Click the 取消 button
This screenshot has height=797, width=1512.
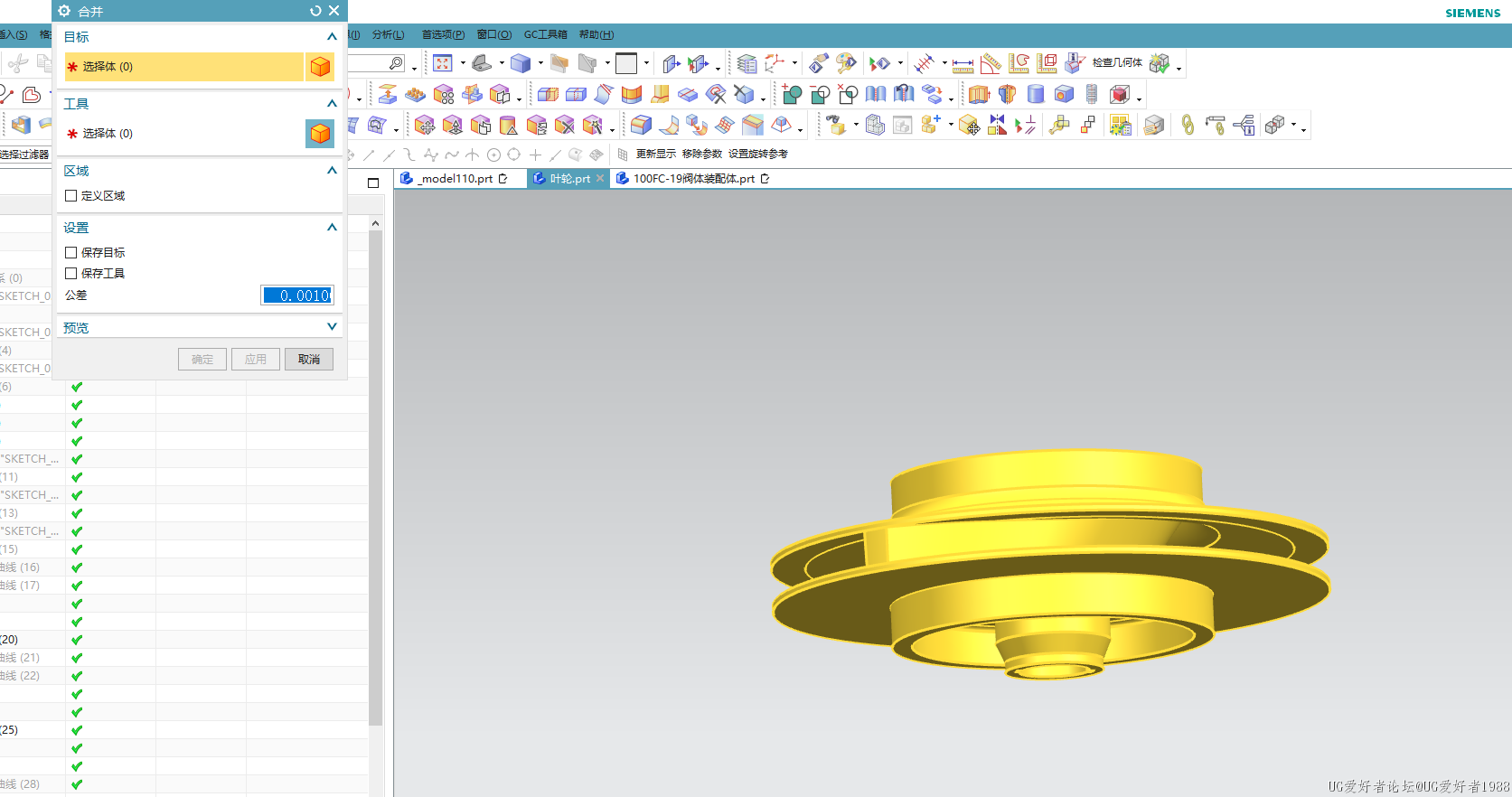click(309, 360)
